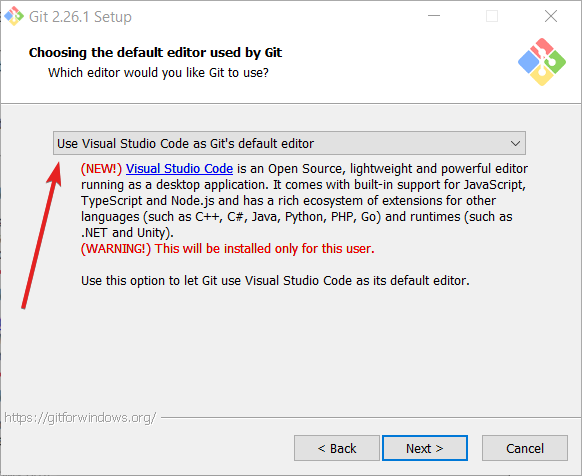Close the Git 2.26.1 Setup window

coord(551,16)
